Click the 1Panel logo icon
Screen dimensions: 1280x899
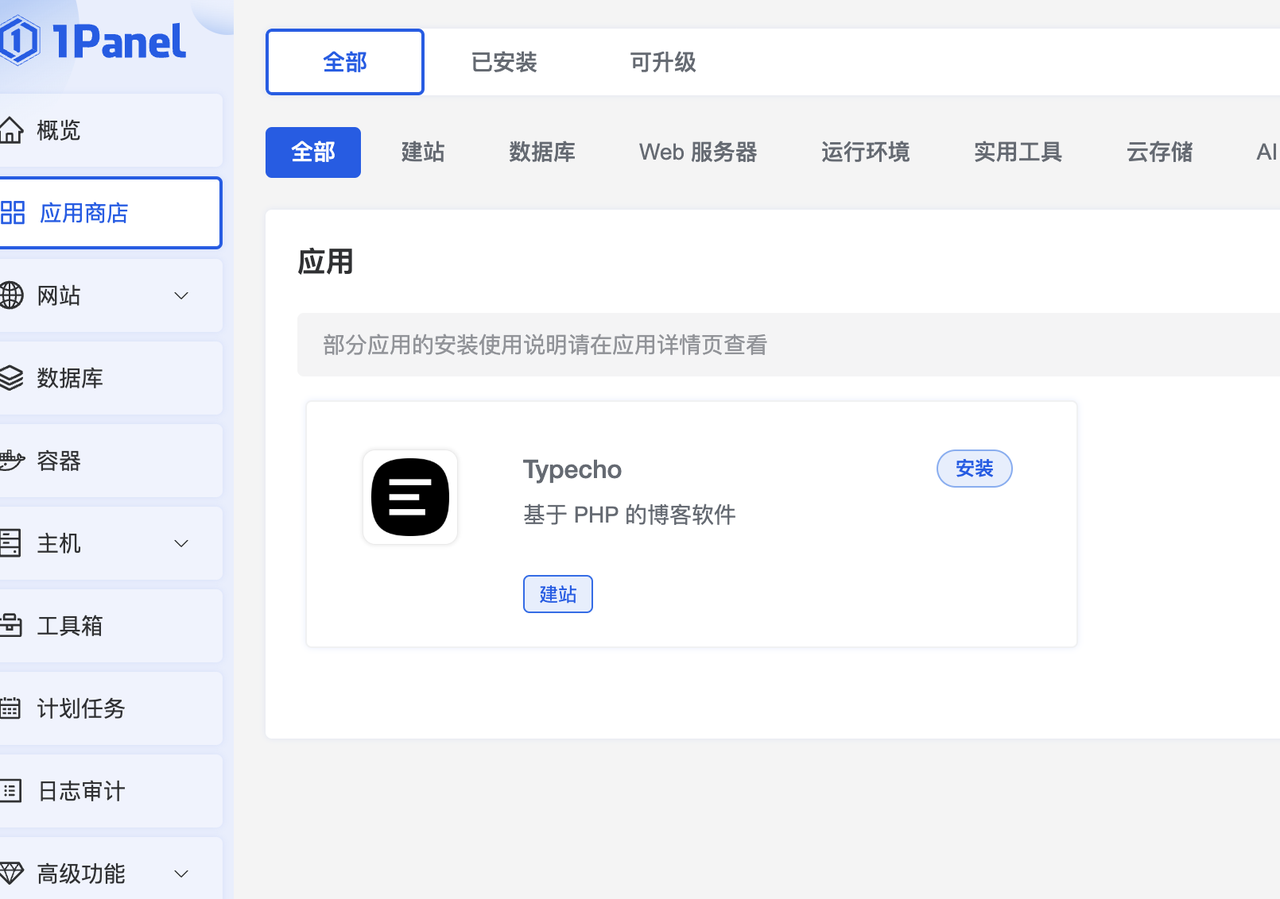19,42
